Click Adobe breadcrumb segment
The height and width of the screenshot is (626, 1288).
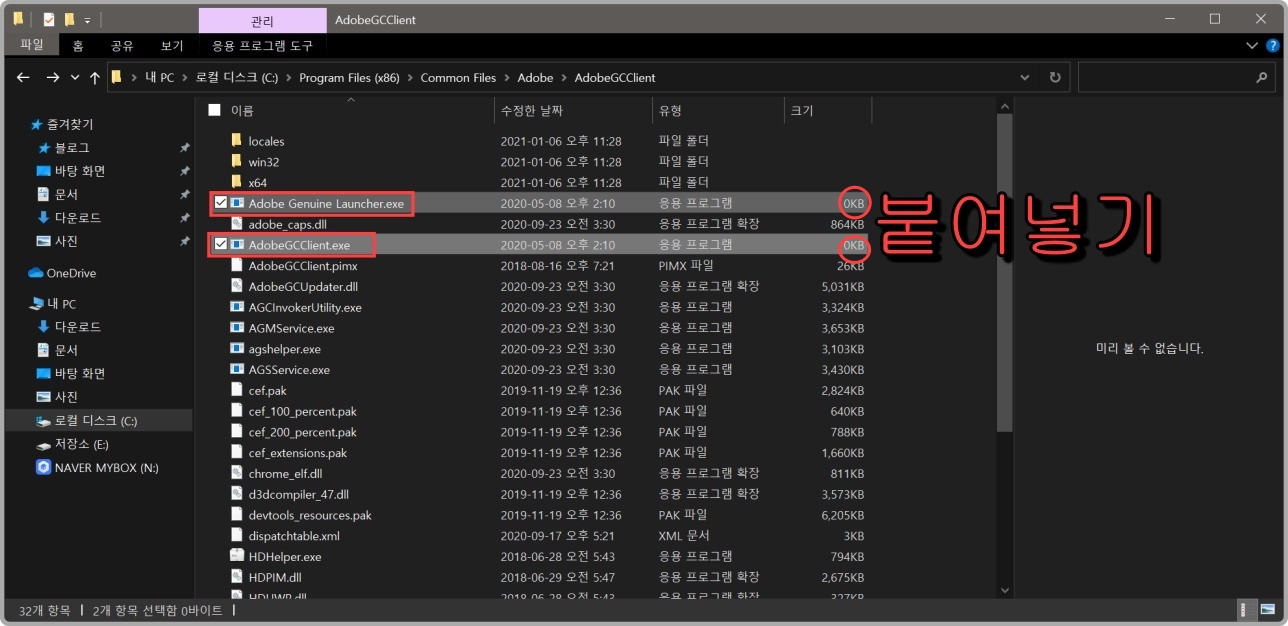535,77
